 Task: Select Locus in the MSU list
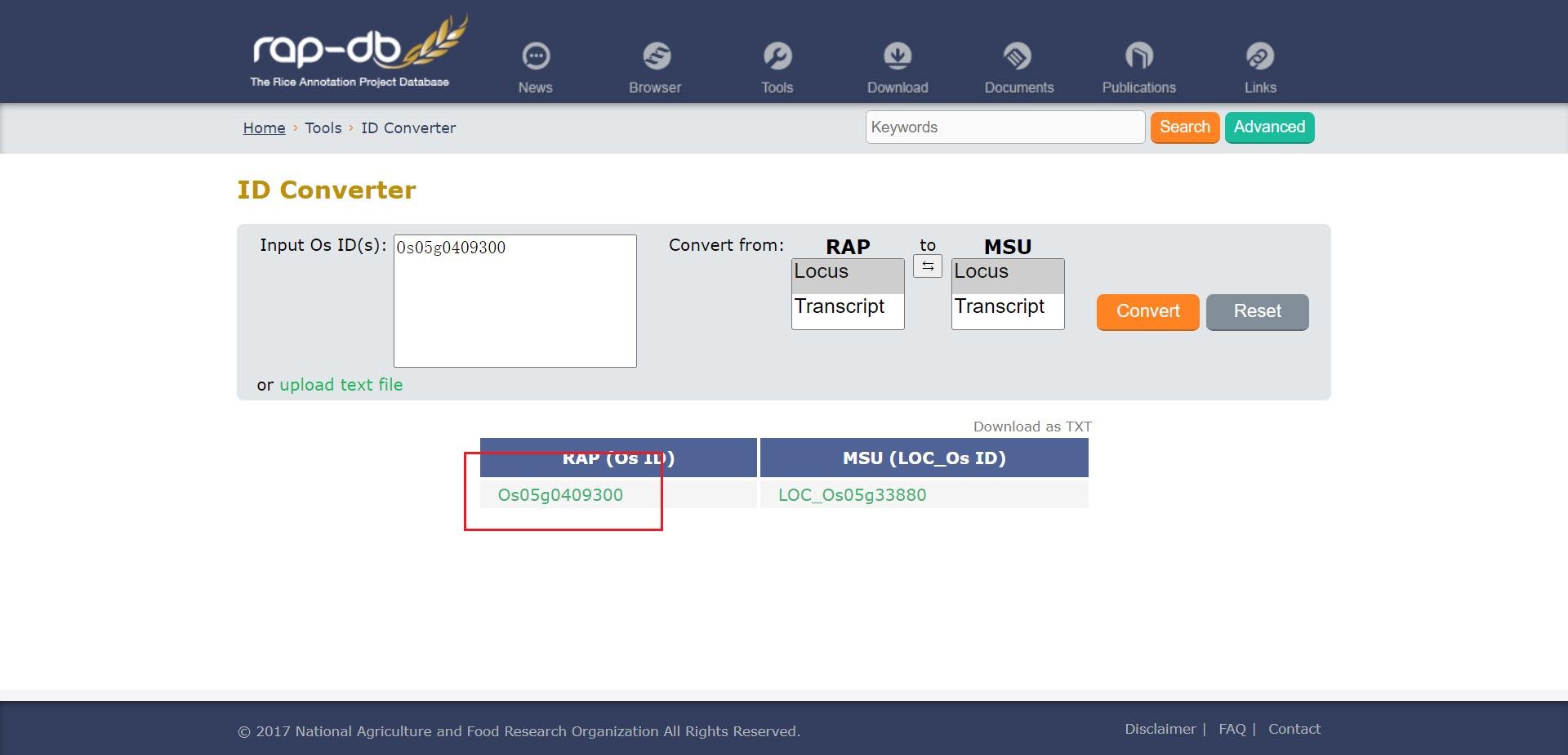tap(1007, 272)
